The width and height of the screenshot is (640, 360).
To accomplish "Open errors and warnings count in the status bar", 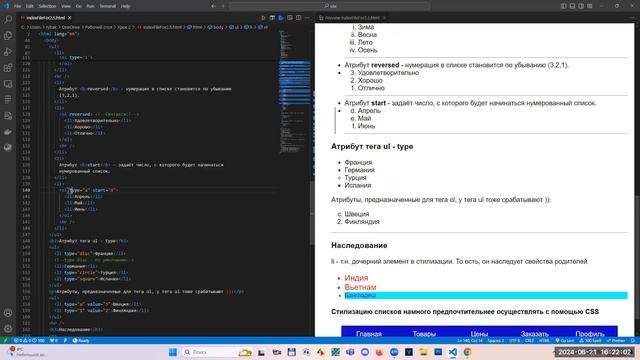I will [x=29, y=340].
